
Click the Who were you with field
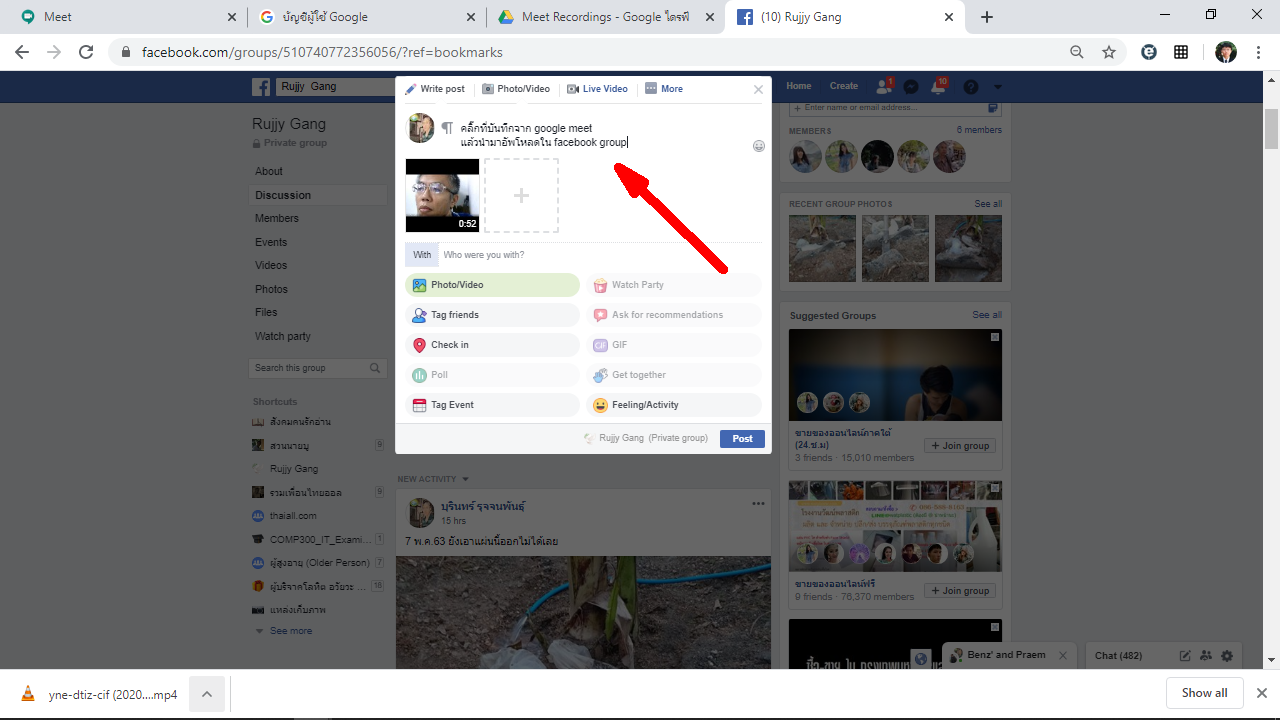600,255
